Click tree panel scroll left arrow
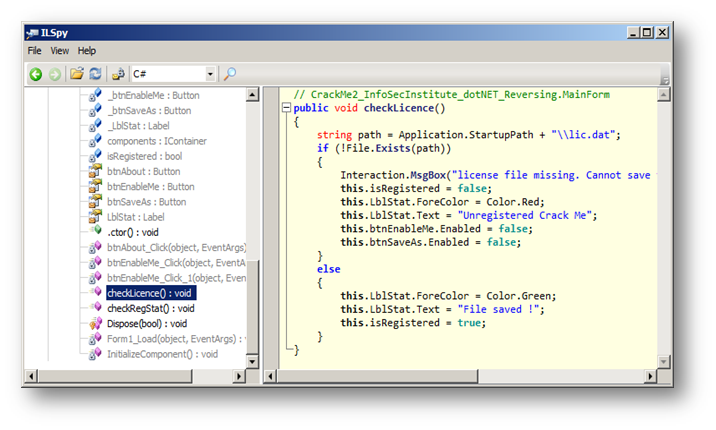Image resolution: width=716 pixels, height=430 pixels. click(x=31, y=376)
